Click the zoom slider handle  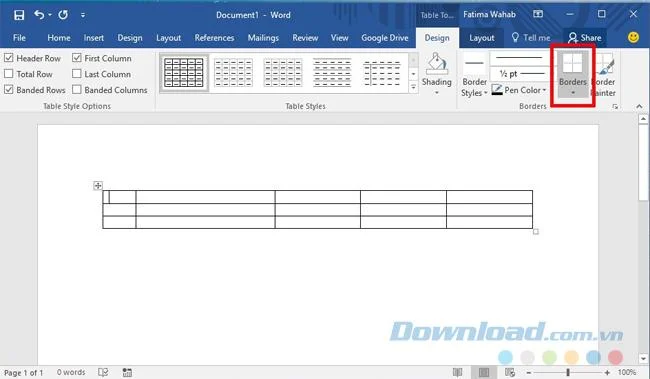tap(568, 372)
